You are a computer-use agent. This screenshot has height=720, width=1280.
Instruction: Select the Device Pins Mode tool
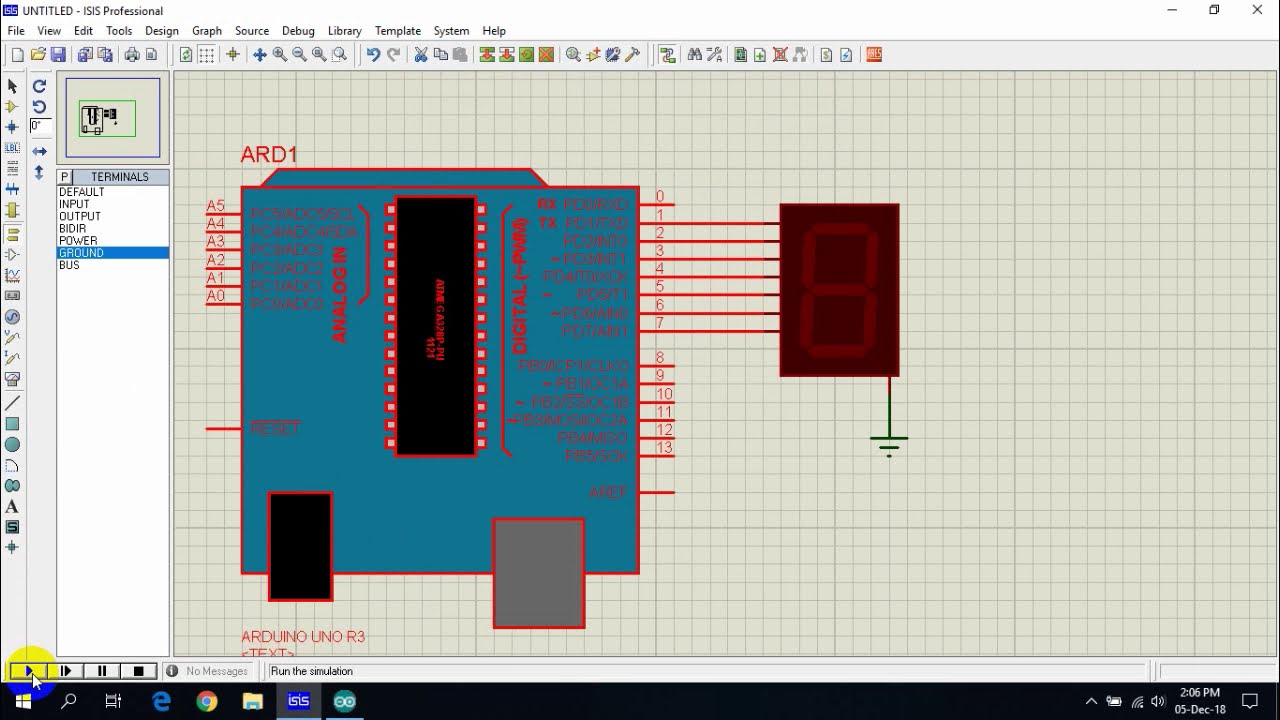(x=12, y=254)
